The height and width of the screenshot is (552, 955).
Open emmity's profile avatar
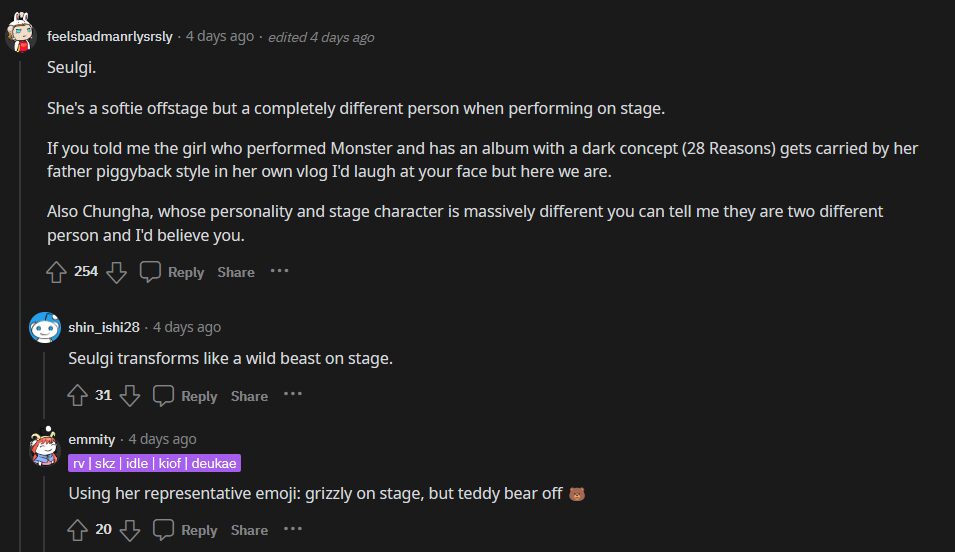pos(44,447)
